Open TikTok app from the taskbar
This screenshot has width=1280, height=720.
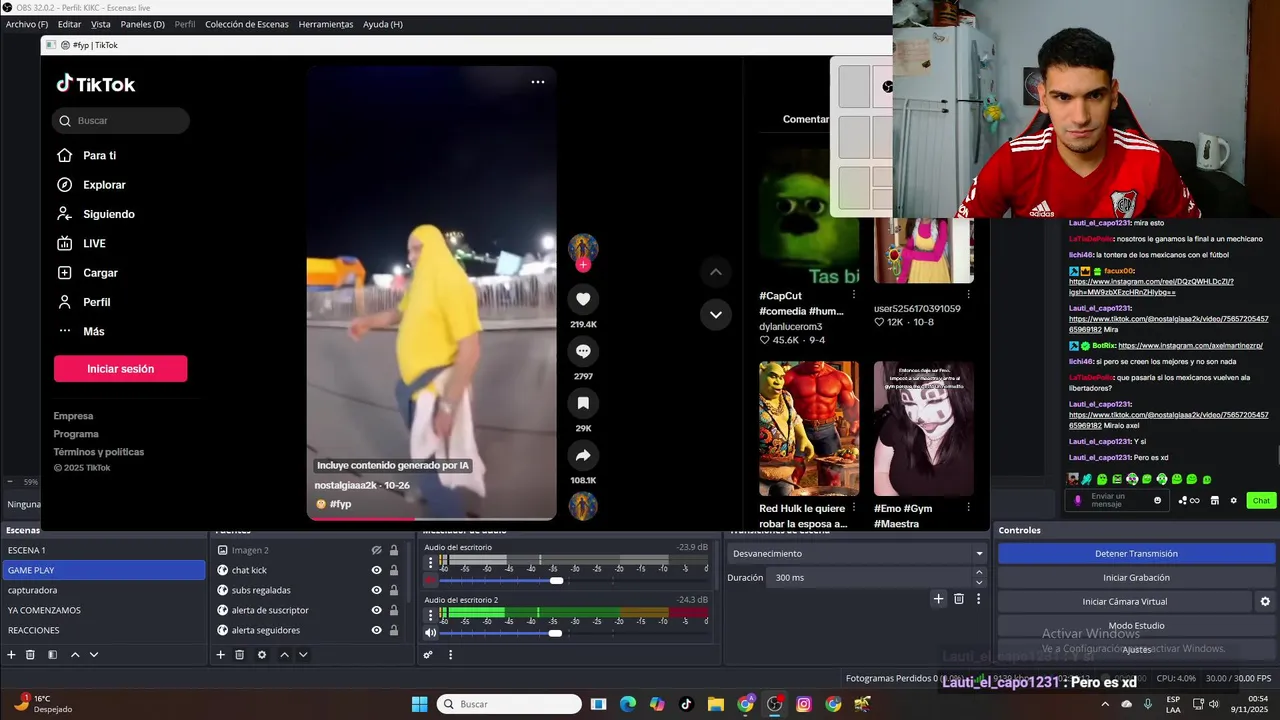pos(686,704)
